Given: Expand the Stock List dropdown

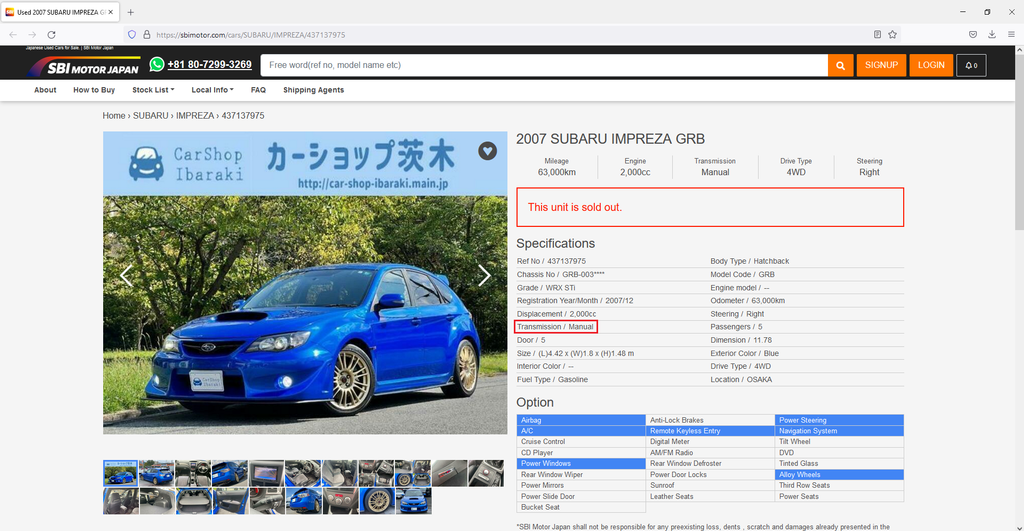Looking at the screenshot, I should pos(153,90).
